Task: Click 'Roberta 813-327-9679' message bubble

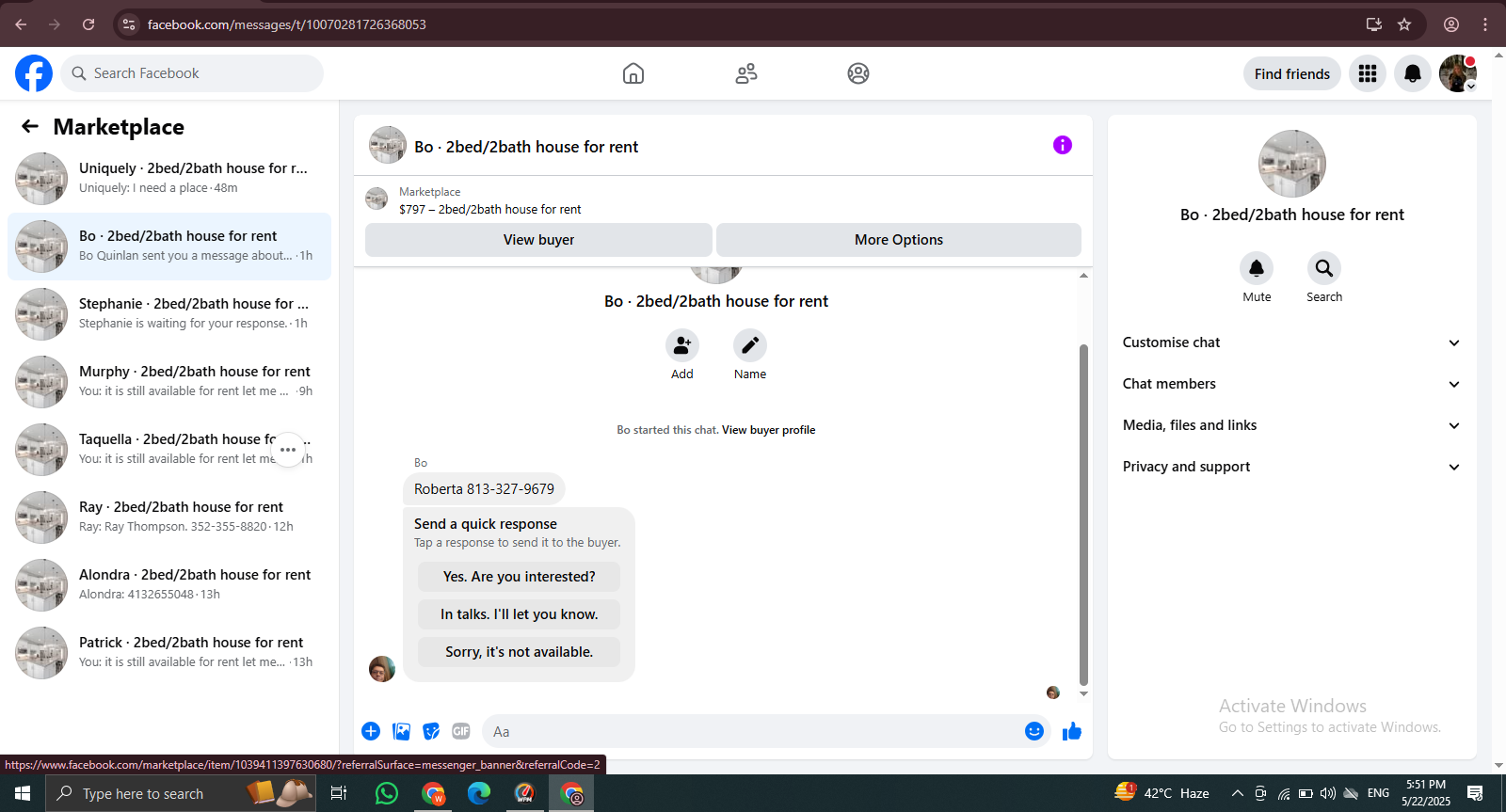Action: (x=484, y=489)
